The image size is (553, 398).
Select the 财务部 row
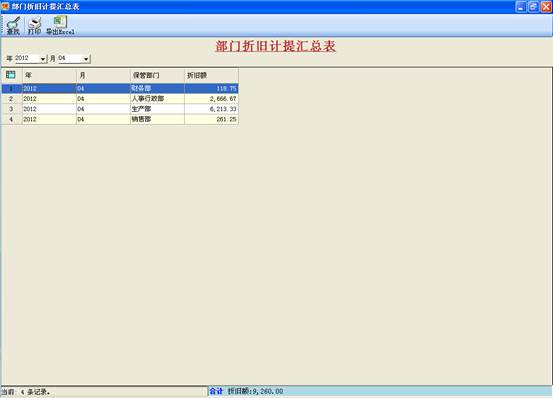tap(120, 88)
